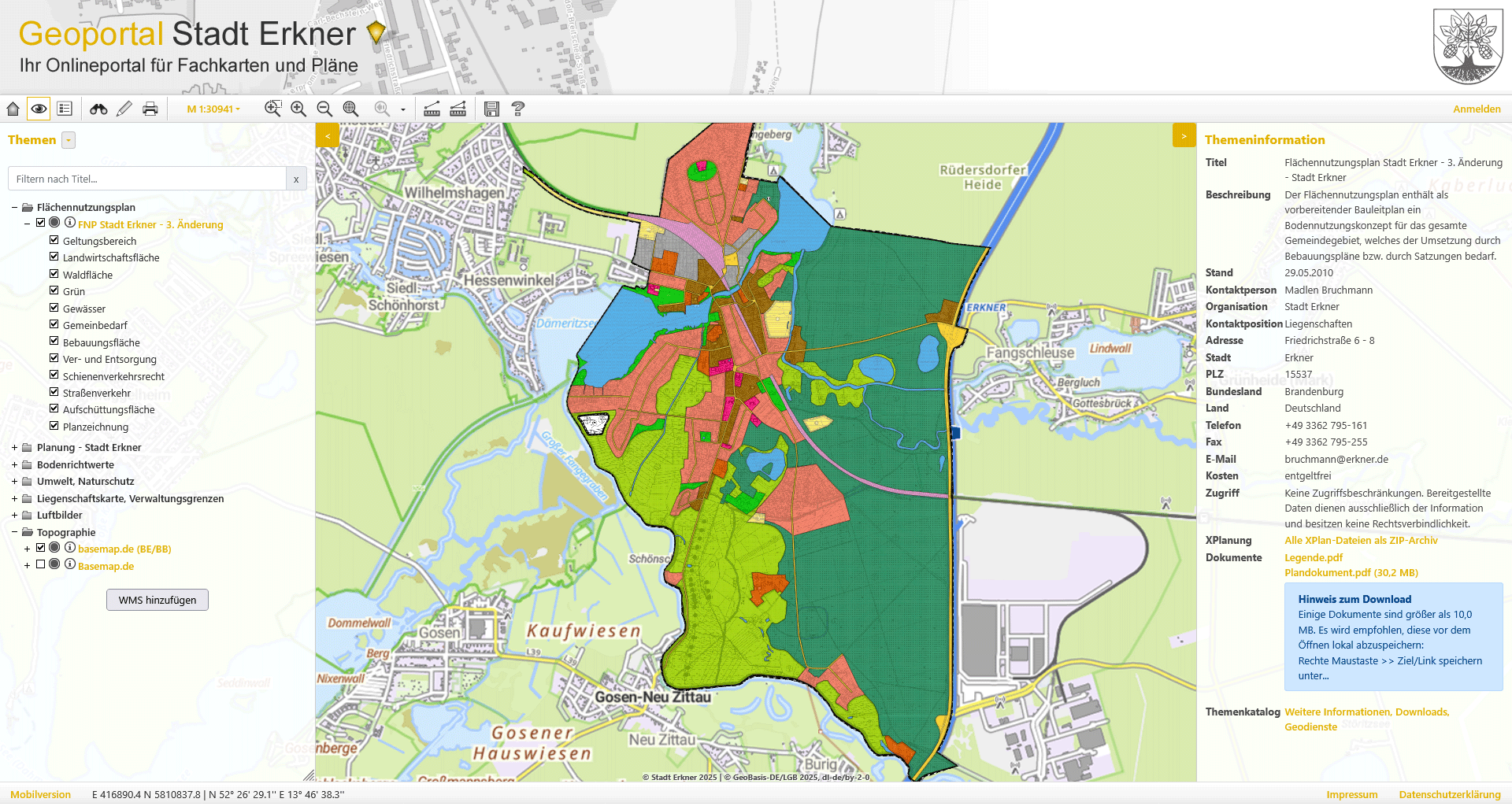This screenshot has width=1512, height=806.
Task: Click the print map icon
Action: [x=150, y=109]
